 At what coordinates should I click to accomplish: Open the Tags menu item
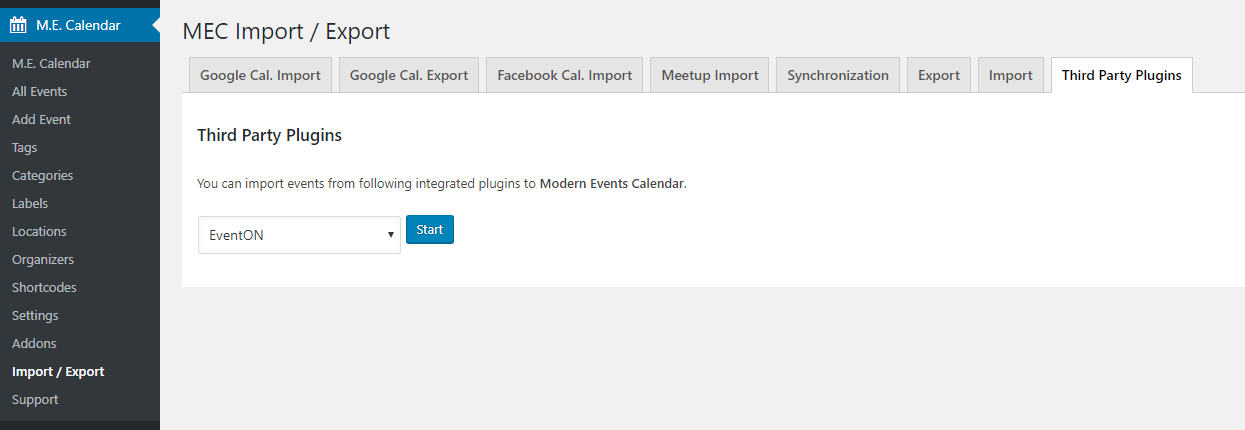click(24, 147)
